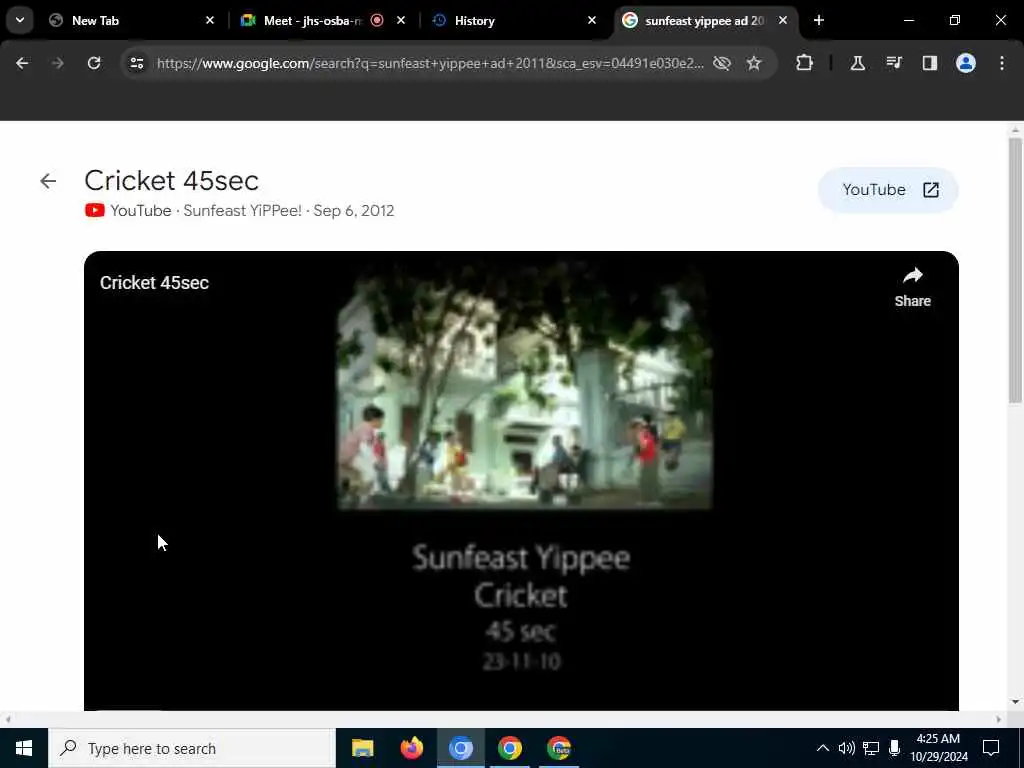Go back with browser back arrow
1024x768 pixels.
22,63
